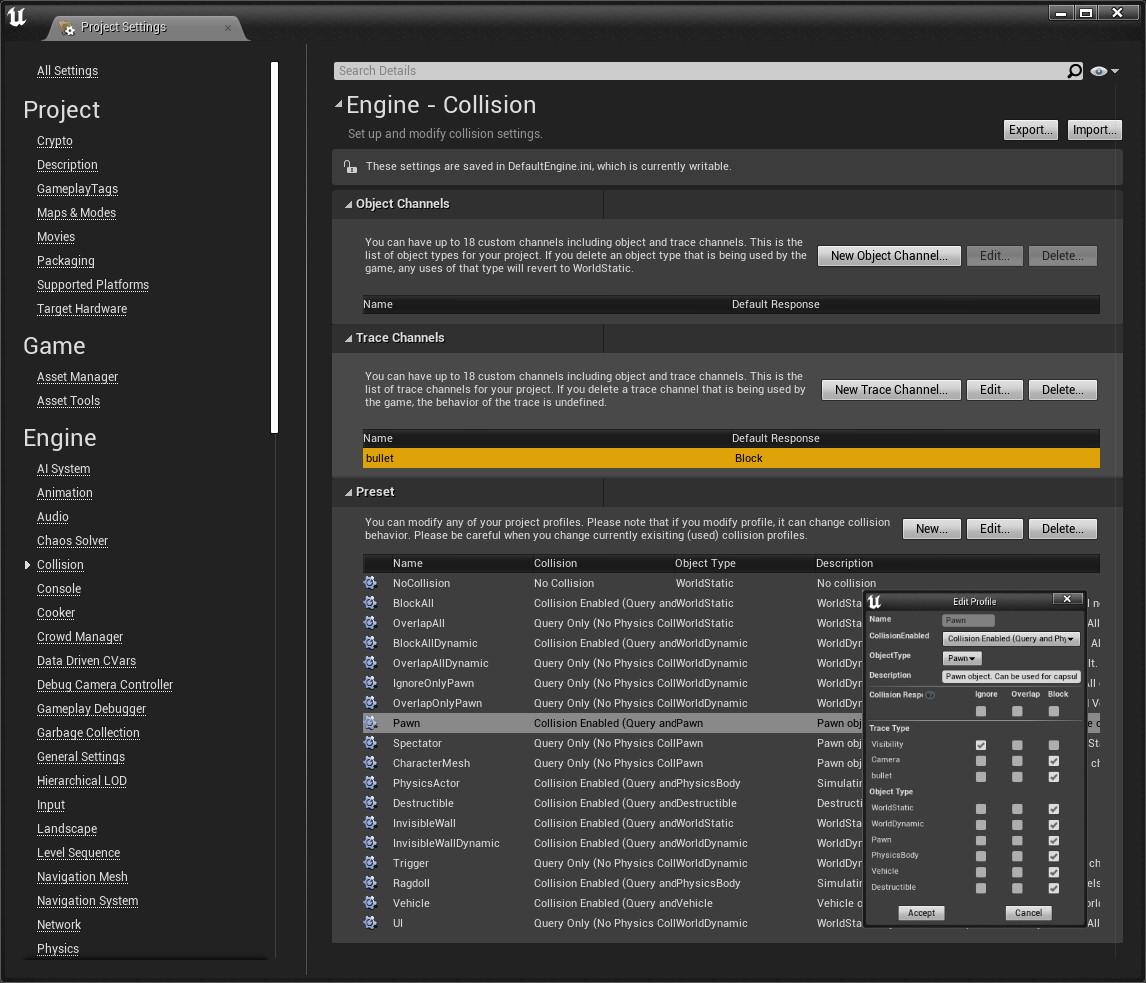Open the ObjectType Pawn dropdown
The width and height of the screenshot is (1146, 983).
tap(962, 658)
